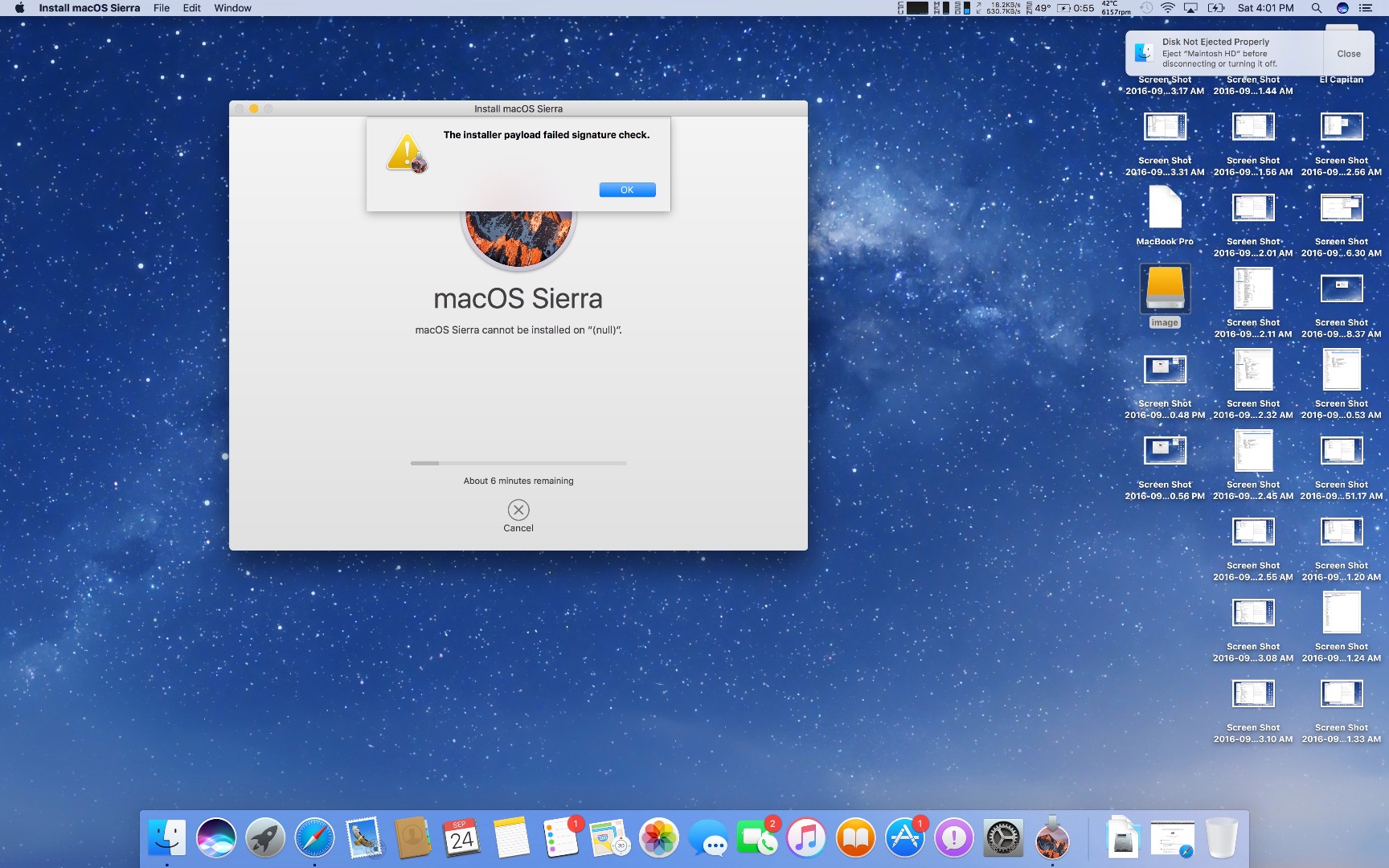Open Spotlight search in menu bar
The height and width of the screenshot is (868, 1389).
pyautogui.click(x=1317, y=8)
